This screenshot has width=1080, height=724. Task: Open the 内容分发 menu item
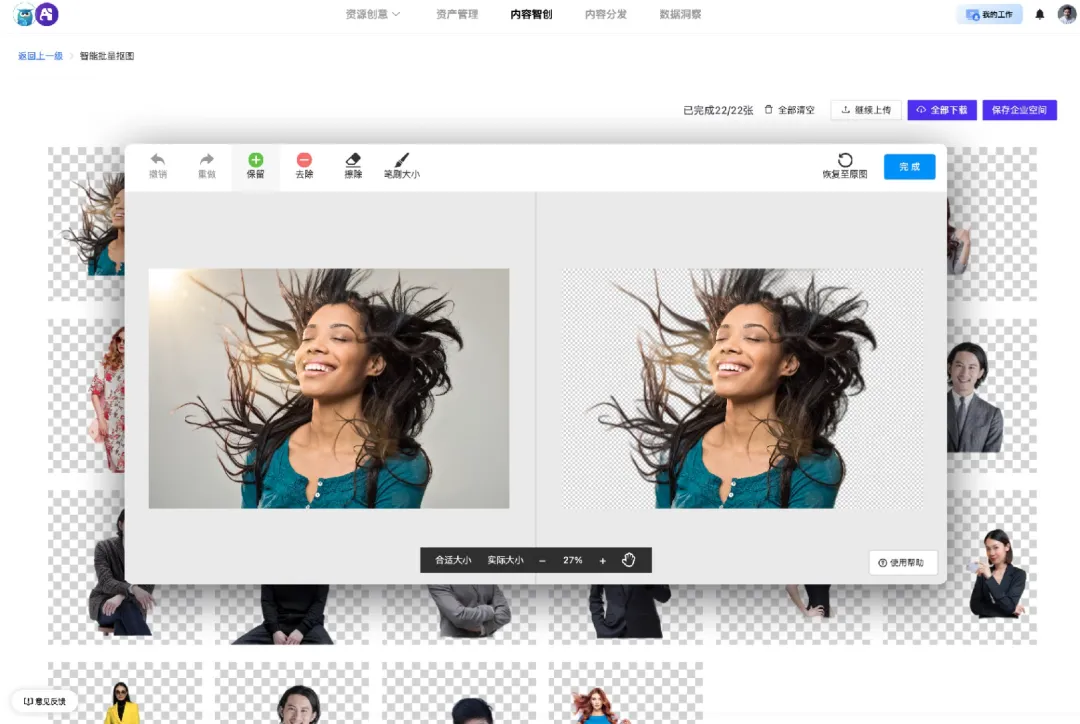pyautogui.click(x=605, y=14)
